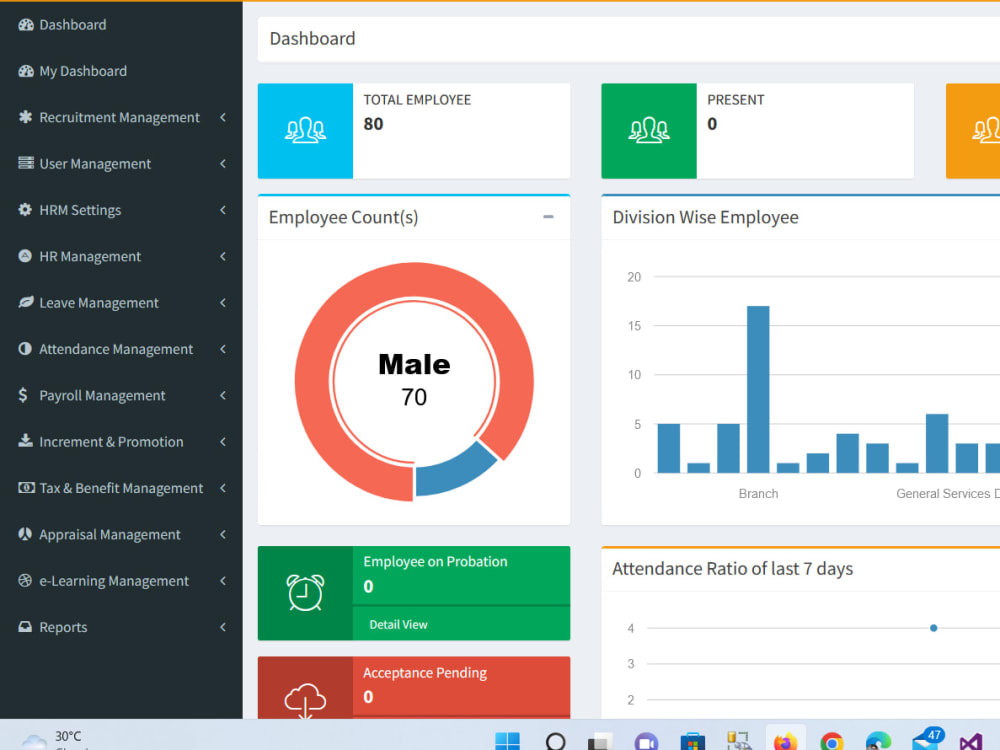This screenshot has width=1000, height=750.
Task: Click the Reports inbox icon
Action: (25, 627)
